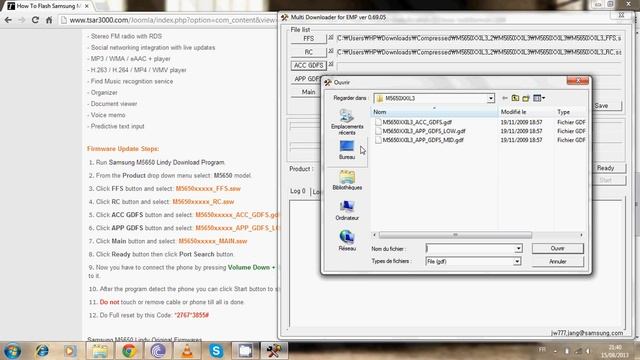640x360 pixels.
Task: Open Skype from the taskbar
Action: click(216, 351)
